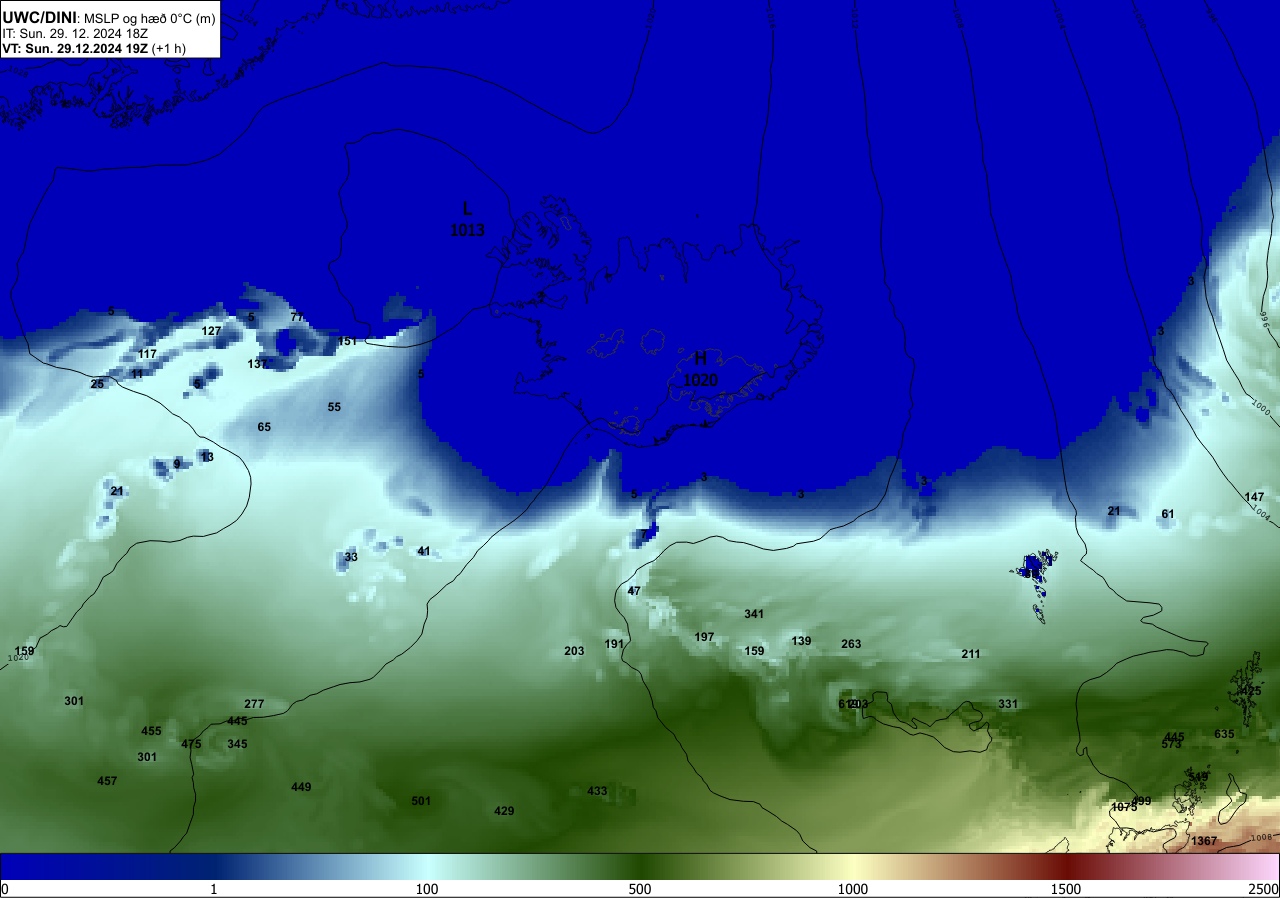Click '2500' on the color scale legend

(x=1264, y=889)
